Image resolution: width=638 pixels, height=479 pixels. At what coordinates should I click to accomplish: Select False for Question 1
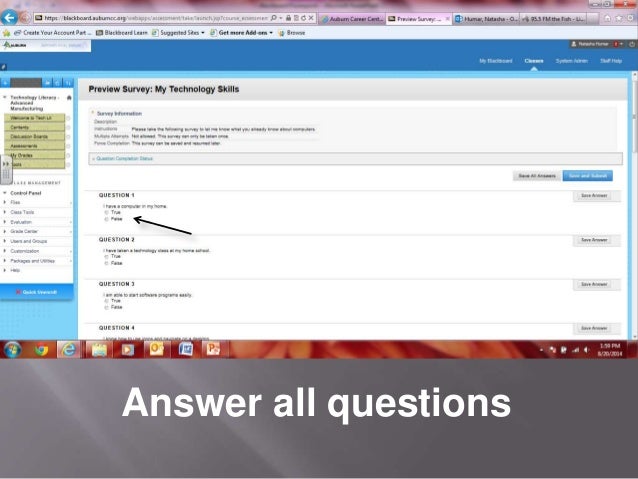(107, 219)
